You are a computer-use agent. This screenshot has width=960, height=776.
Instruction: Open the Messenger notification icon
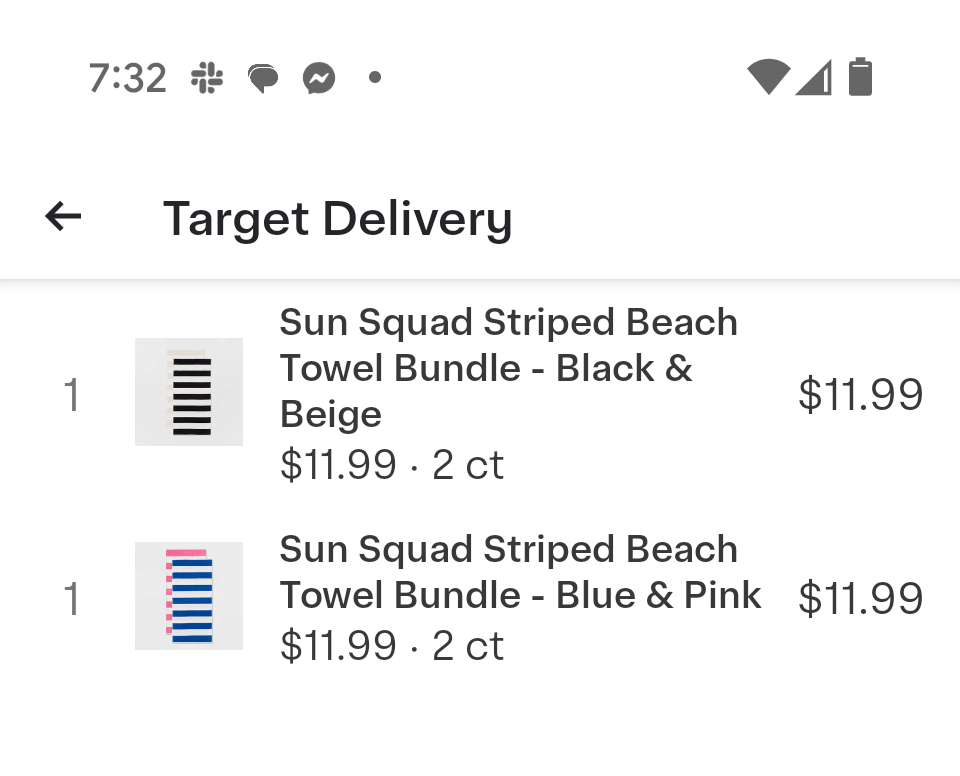(319, 78)
